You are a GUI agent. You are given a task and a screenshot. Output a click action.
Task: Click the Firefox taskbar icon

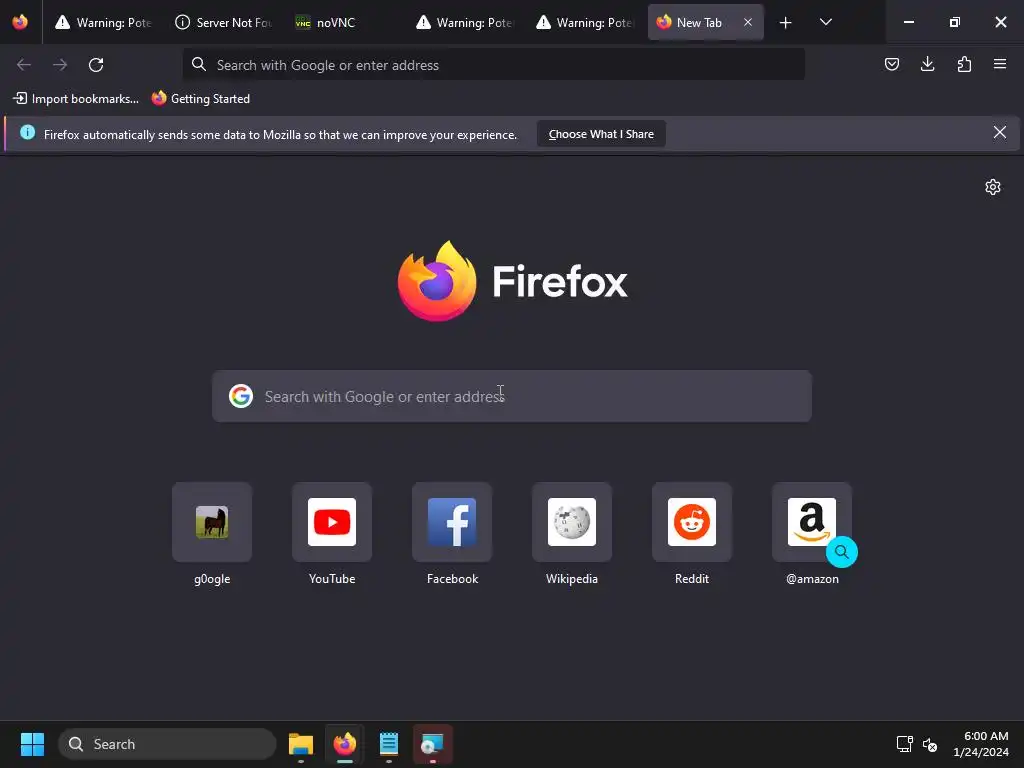coord(345,744)
